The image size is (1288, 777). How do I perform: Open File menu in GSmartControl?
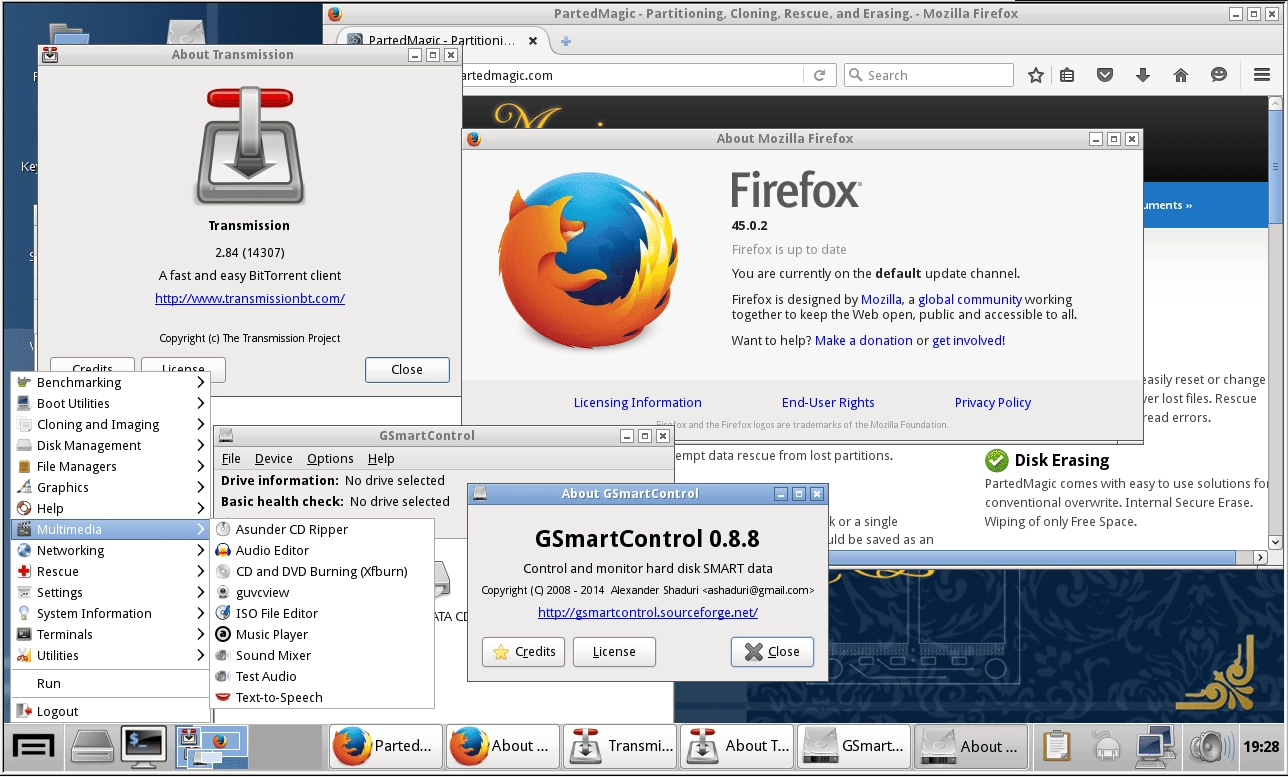pos(231,458)
